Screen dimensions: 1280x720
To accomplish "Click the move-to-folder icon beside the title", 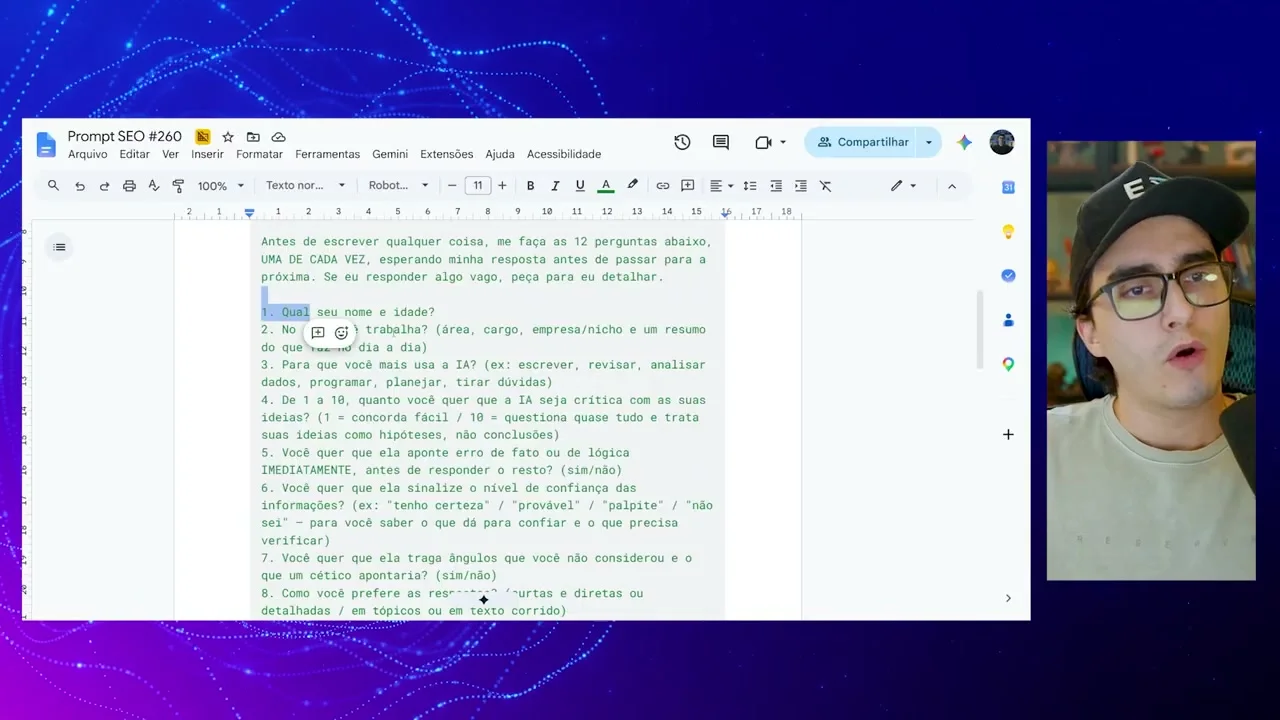I will coord(253,137).
